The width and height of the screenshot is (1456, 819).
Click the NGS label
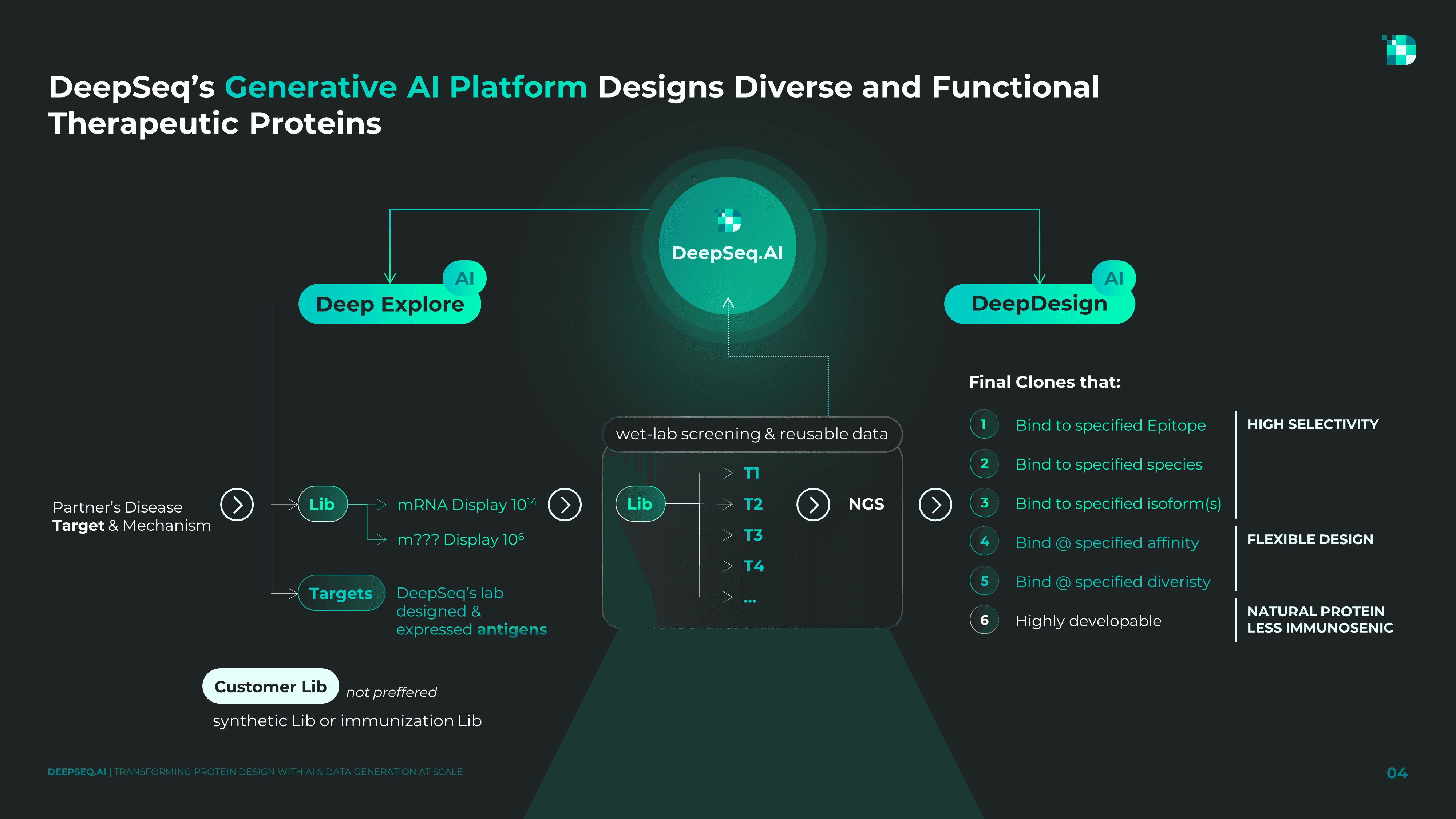[x=866, y=504]
